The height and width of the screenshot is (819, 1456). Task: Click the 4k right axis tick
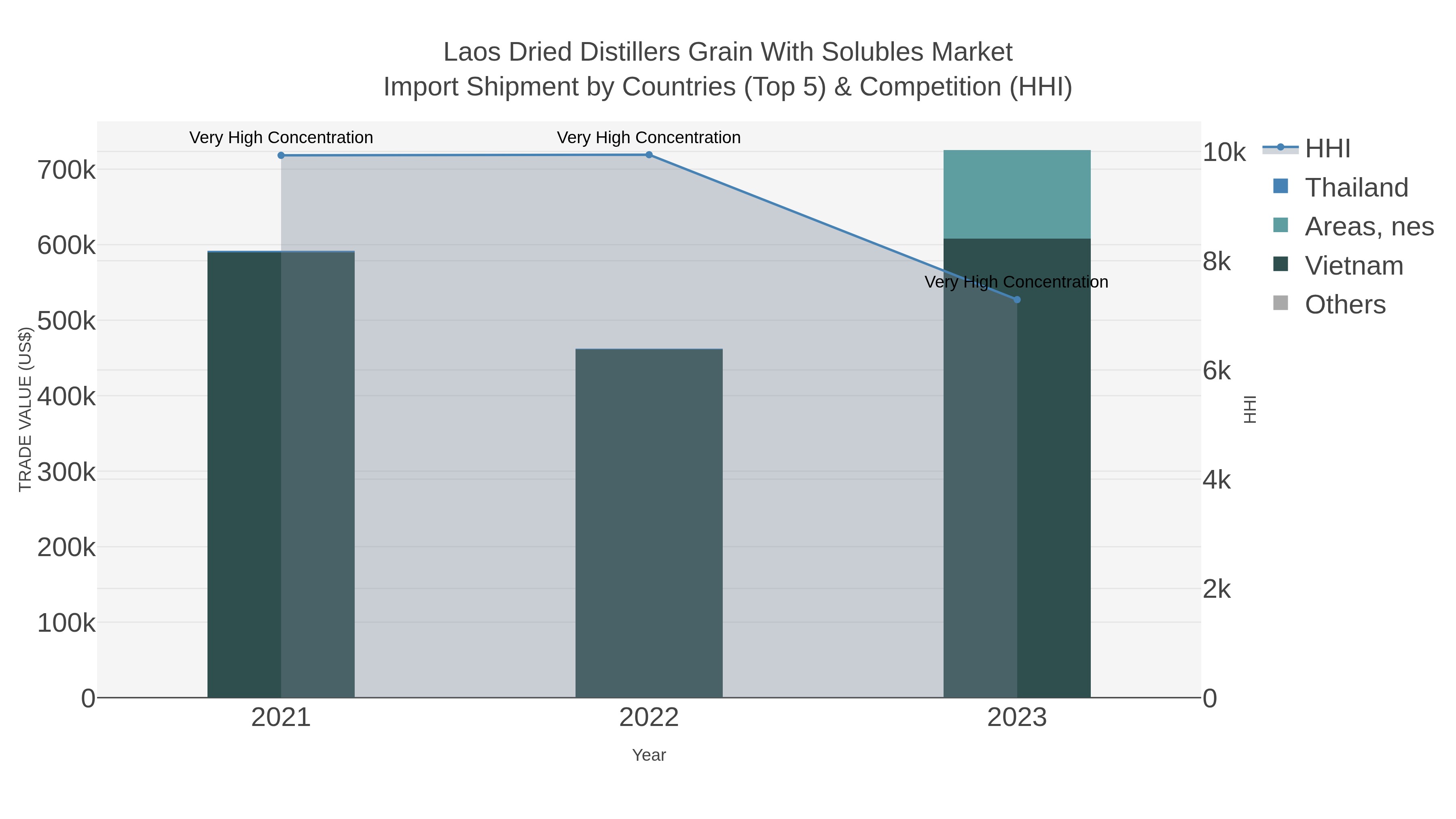1217,480
